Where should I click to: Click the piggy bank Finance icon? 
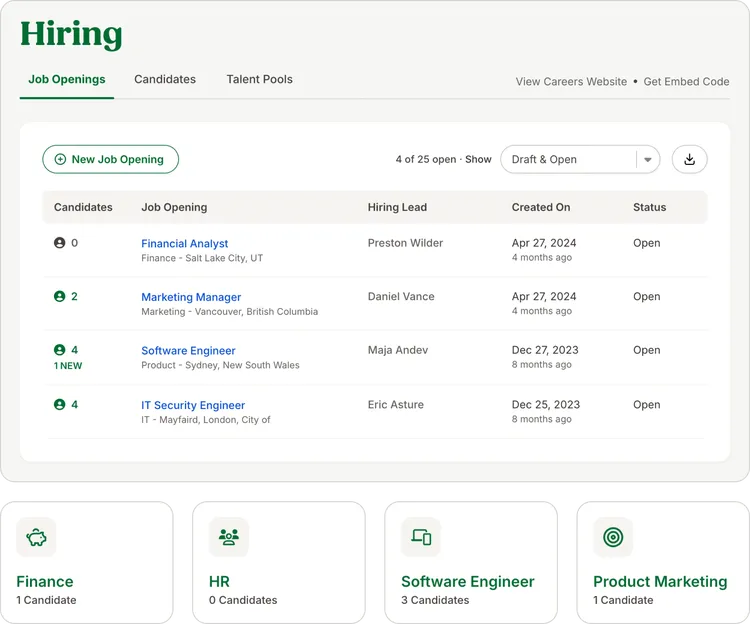coord(36,537)
